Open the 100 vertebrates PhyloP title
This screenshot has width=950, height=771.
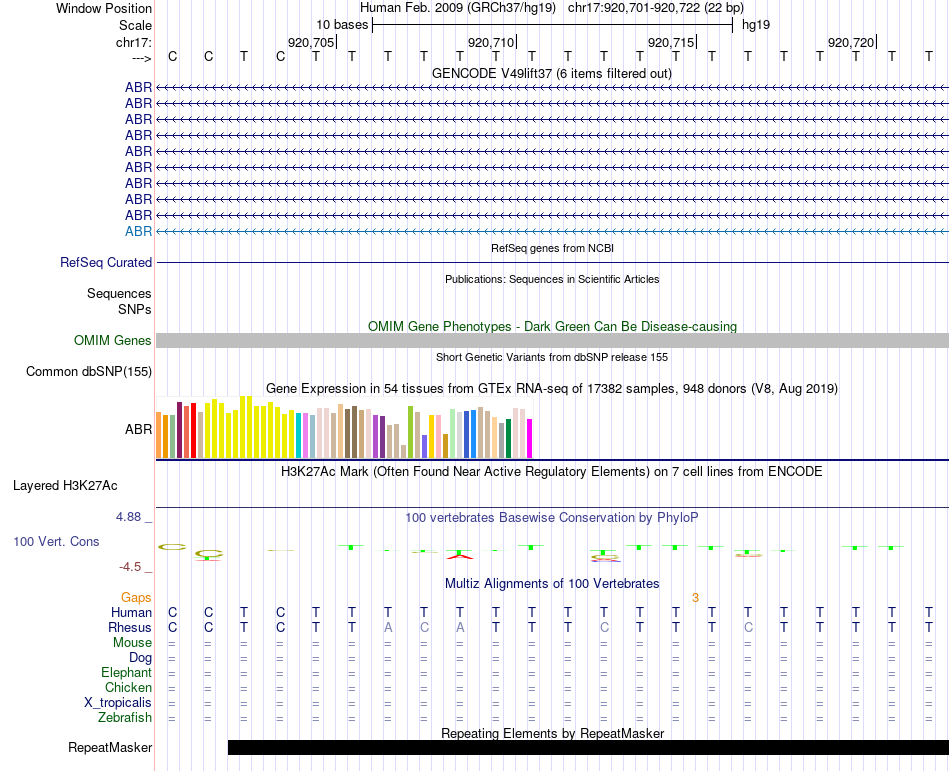click(551, 518)
